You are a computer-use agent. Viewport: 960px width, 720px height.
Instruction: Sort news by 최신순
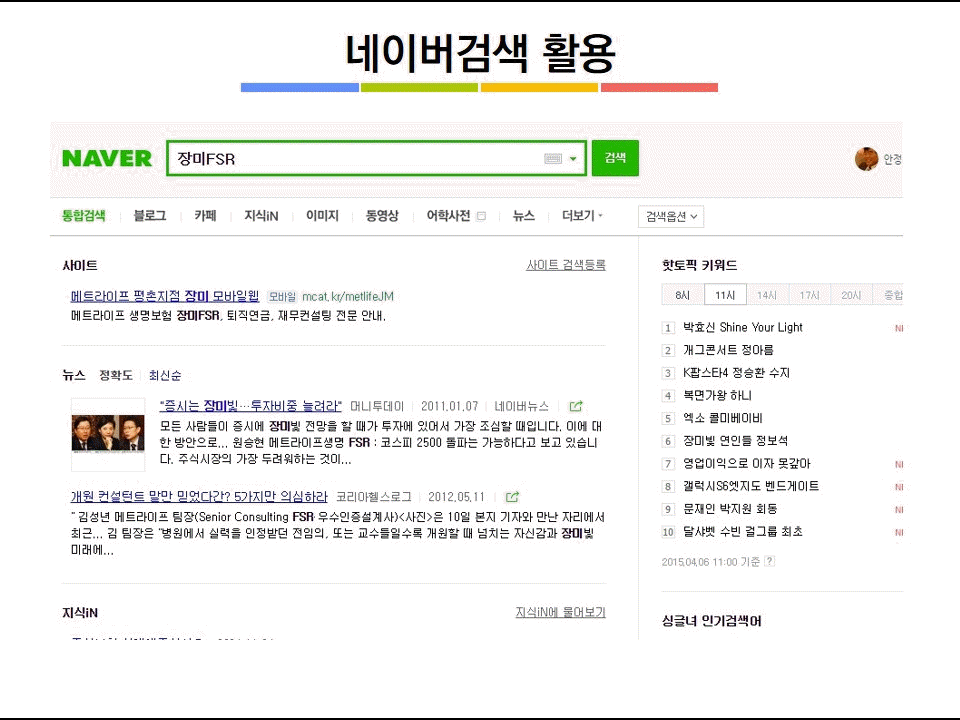click(x=165, y=375)
